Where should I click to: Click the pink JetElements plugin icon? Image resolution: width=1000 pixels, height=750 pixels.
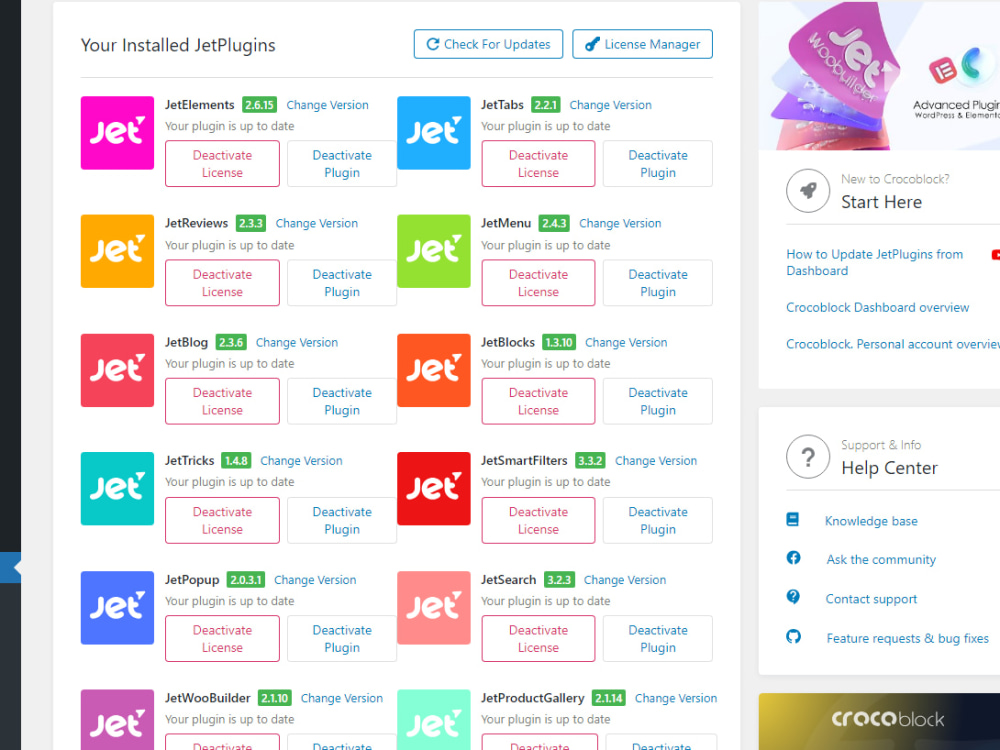[x=117, y=132]
